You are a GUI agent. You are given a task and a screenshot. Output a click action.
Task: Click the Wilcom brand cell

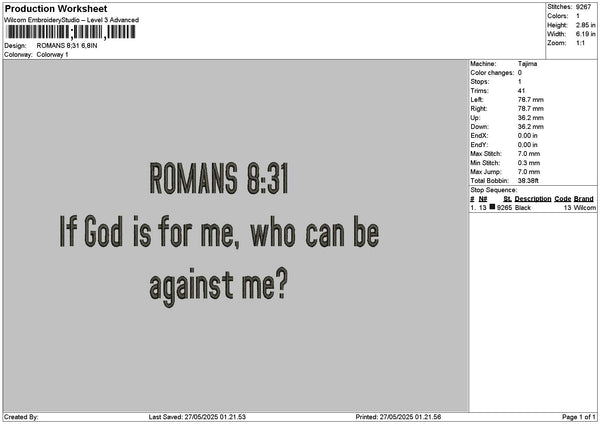tap(585, 208)
